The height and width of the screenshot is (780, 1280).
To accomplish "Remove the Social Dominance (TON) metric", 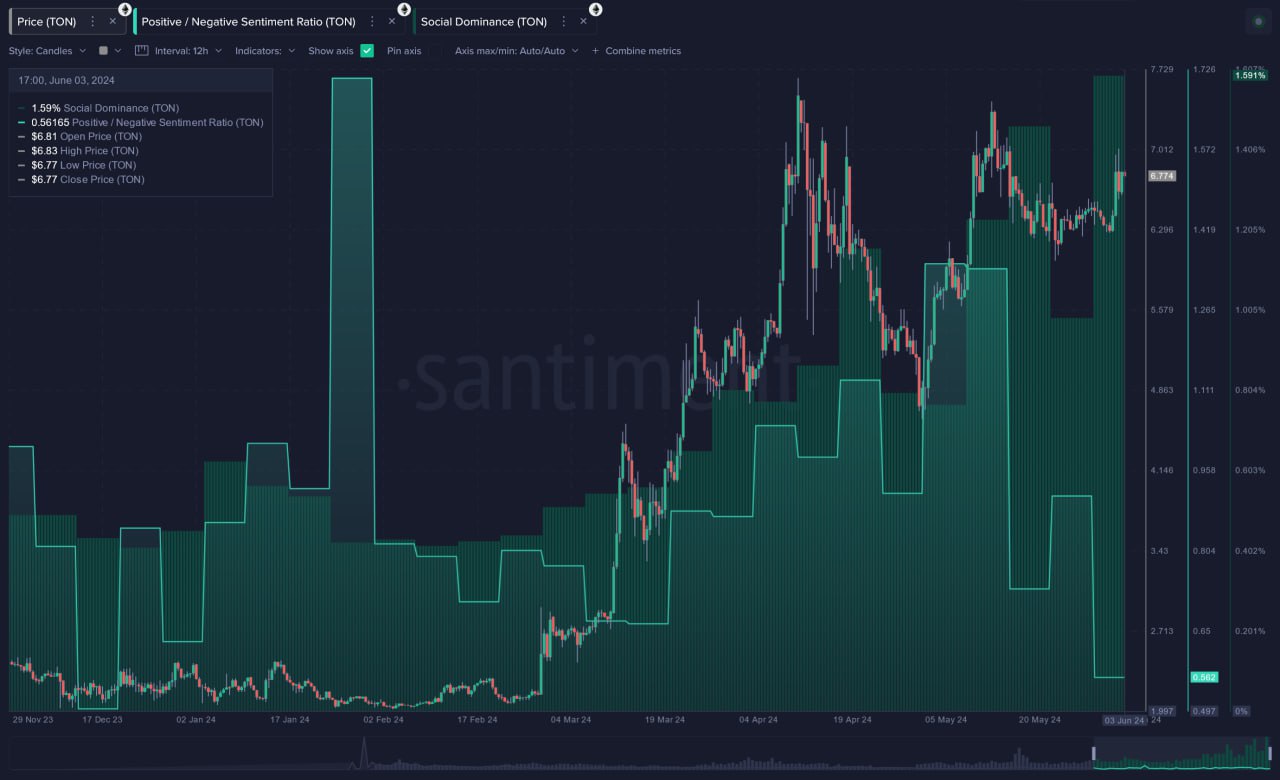I will [583, 21].
